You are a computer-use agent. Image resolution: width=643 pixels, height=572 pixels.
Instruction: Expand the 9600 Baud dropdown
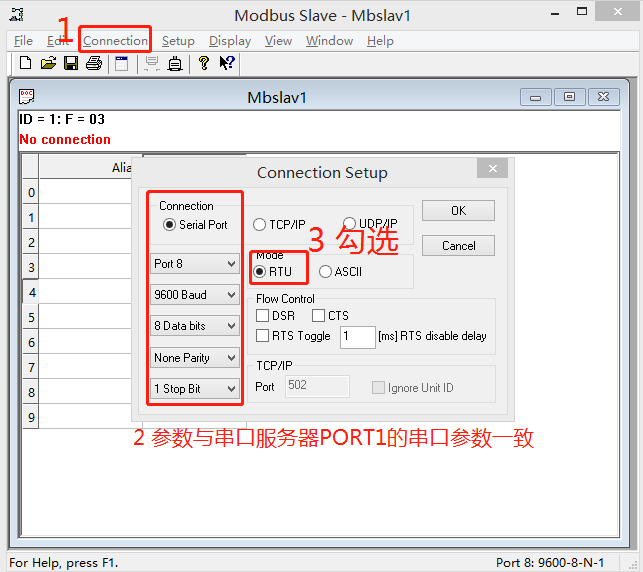195,296
